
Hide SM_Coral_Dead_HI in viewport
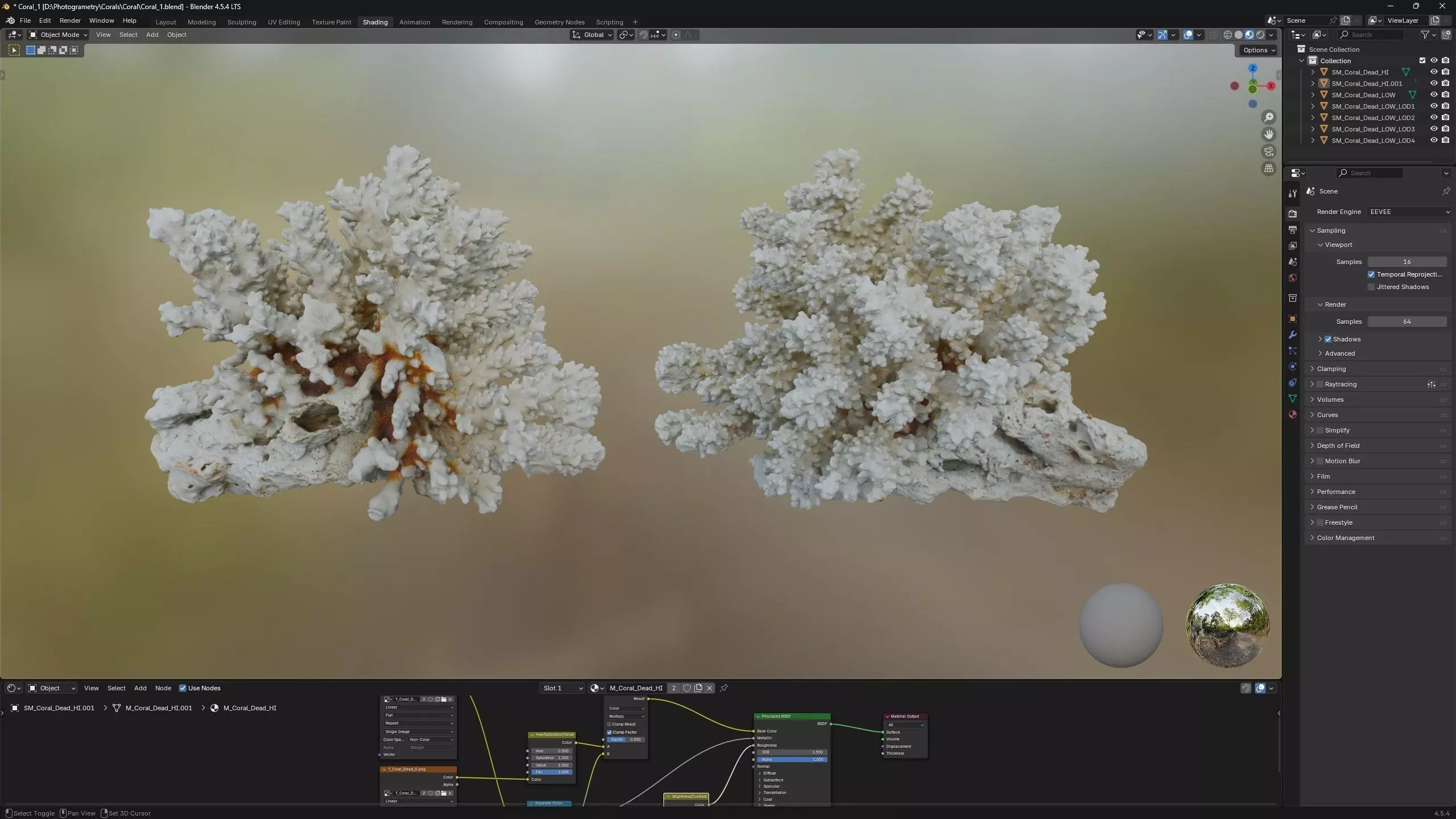[1434, 72]
